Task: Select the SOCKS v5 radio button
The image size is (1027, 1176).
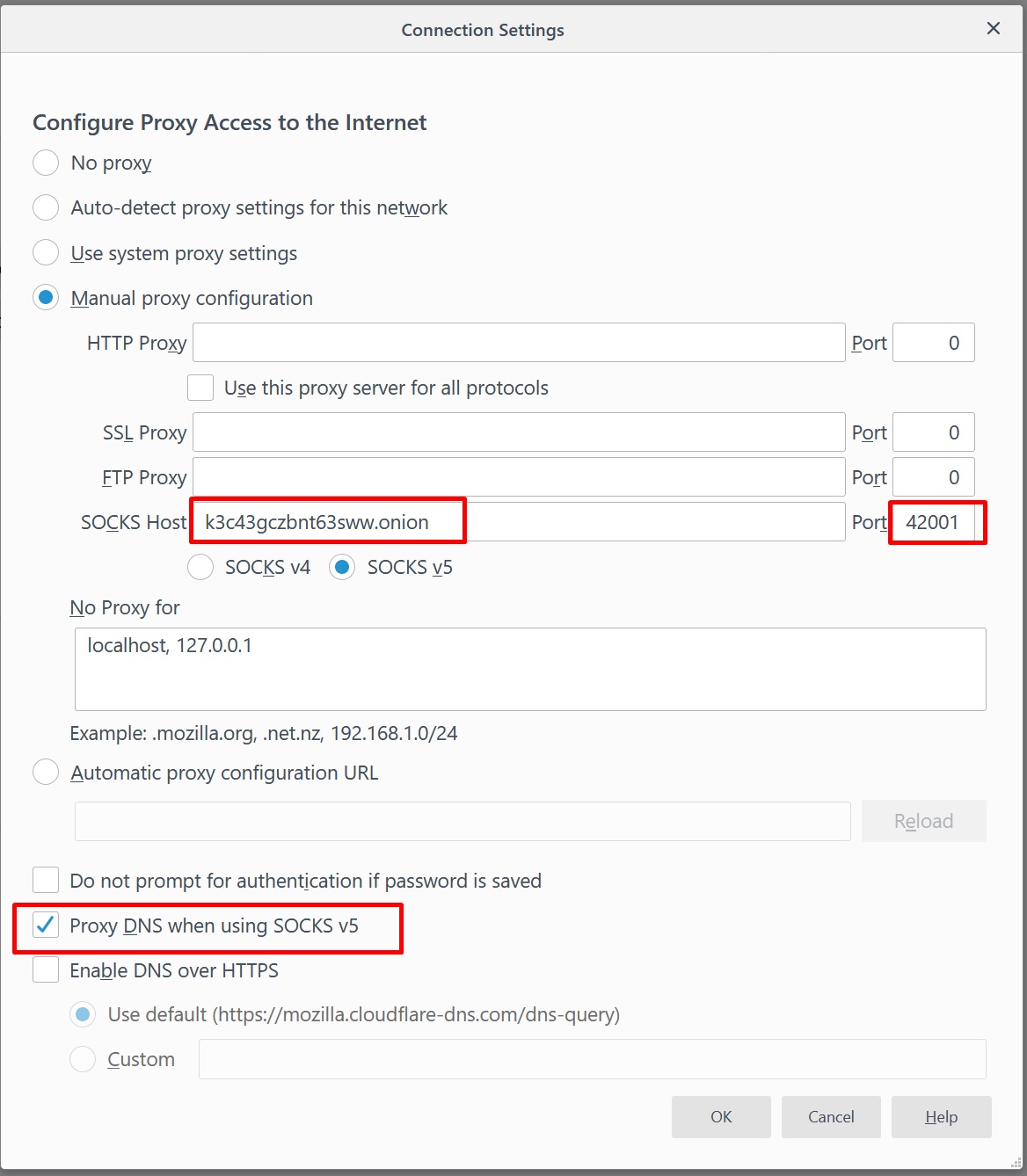Action: [x=342, y=568]
